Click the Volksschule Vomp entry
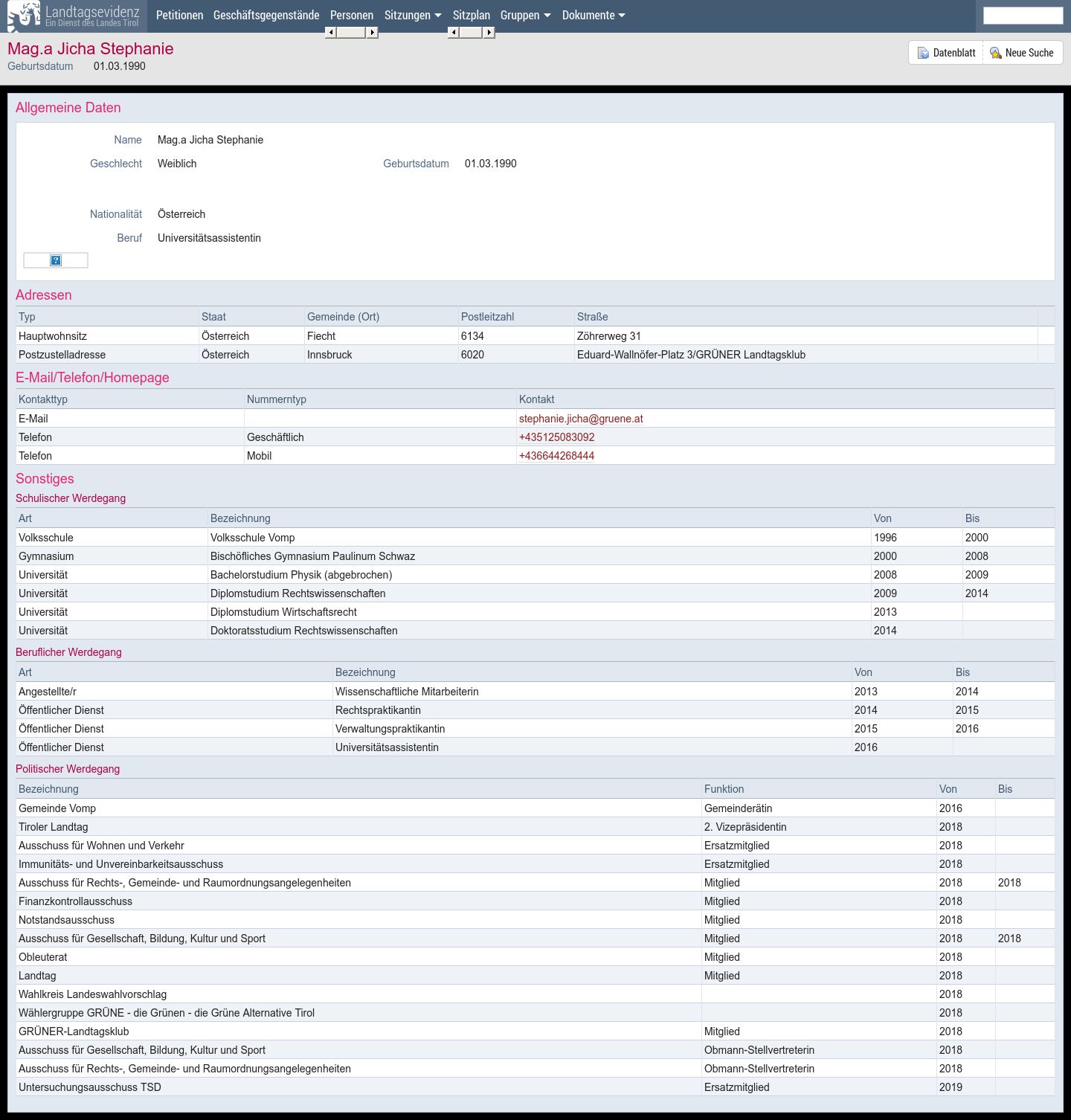This screenshot has height=1120, width=1071. [252, 538]
